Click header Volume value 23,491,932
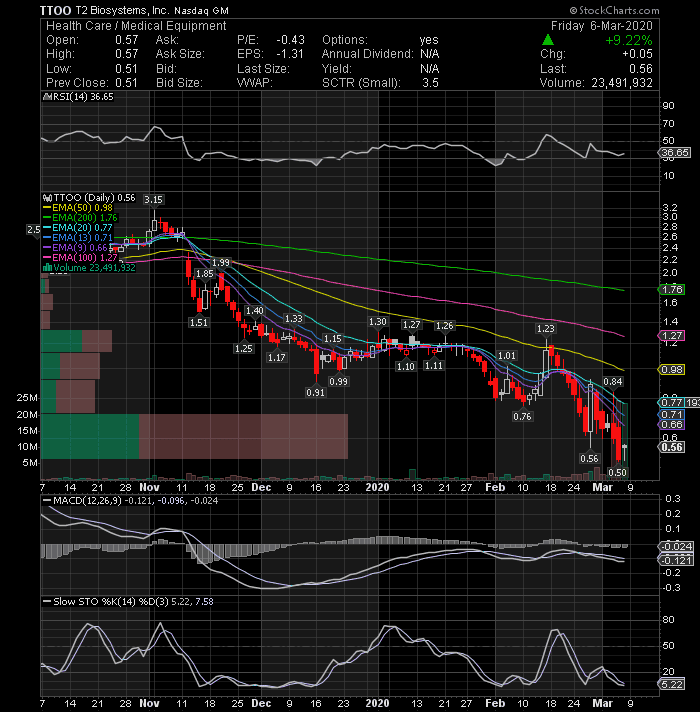The height and width of the screenshot is (712, 700). click(622, 83)
